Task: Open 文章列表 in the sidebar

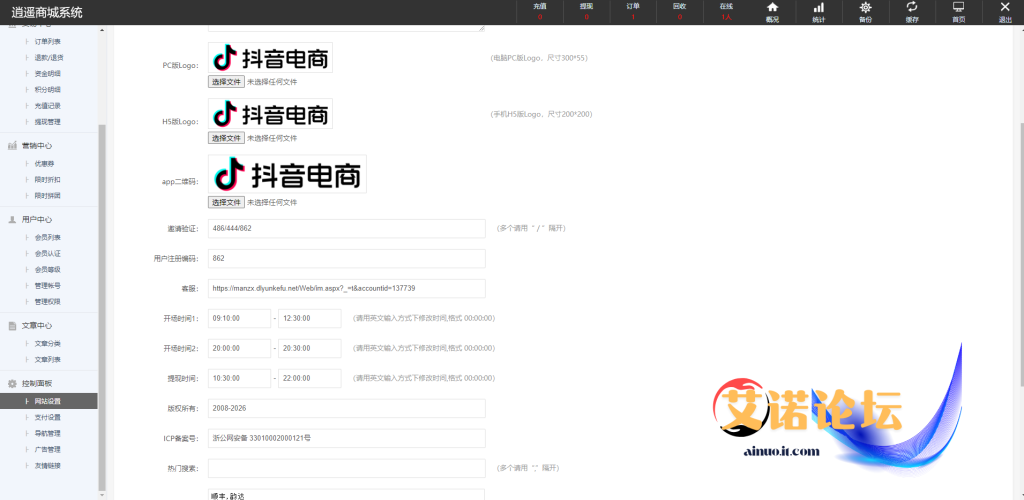Action: pyautogui.click(x=48, y=359)
